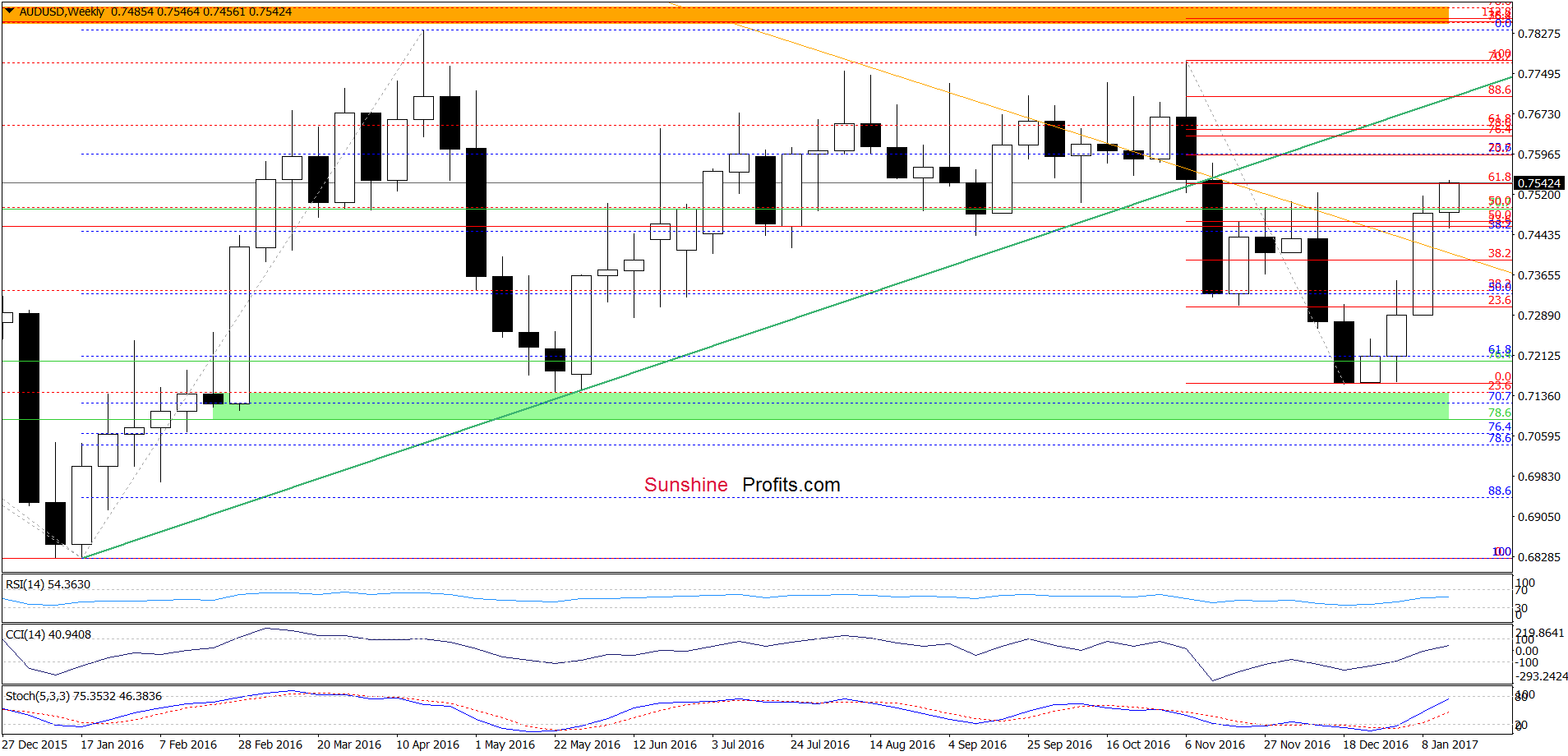The height and width of the screenshot is (756, 1568).
Task: Click the 3 Jul 2016 date label
Action: [738, 744]
